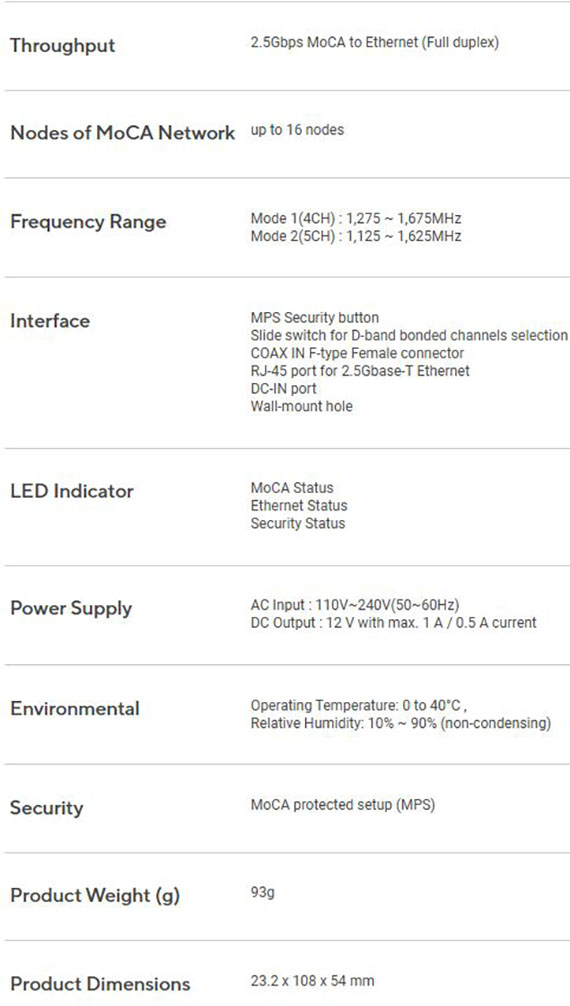
Task: Click the Power Supply heading
Action: [x=71, y=608]
